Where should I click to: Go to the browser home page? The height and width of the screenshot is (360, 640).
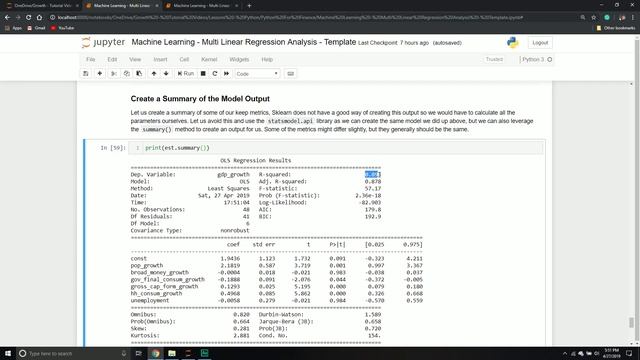point(39,18)
